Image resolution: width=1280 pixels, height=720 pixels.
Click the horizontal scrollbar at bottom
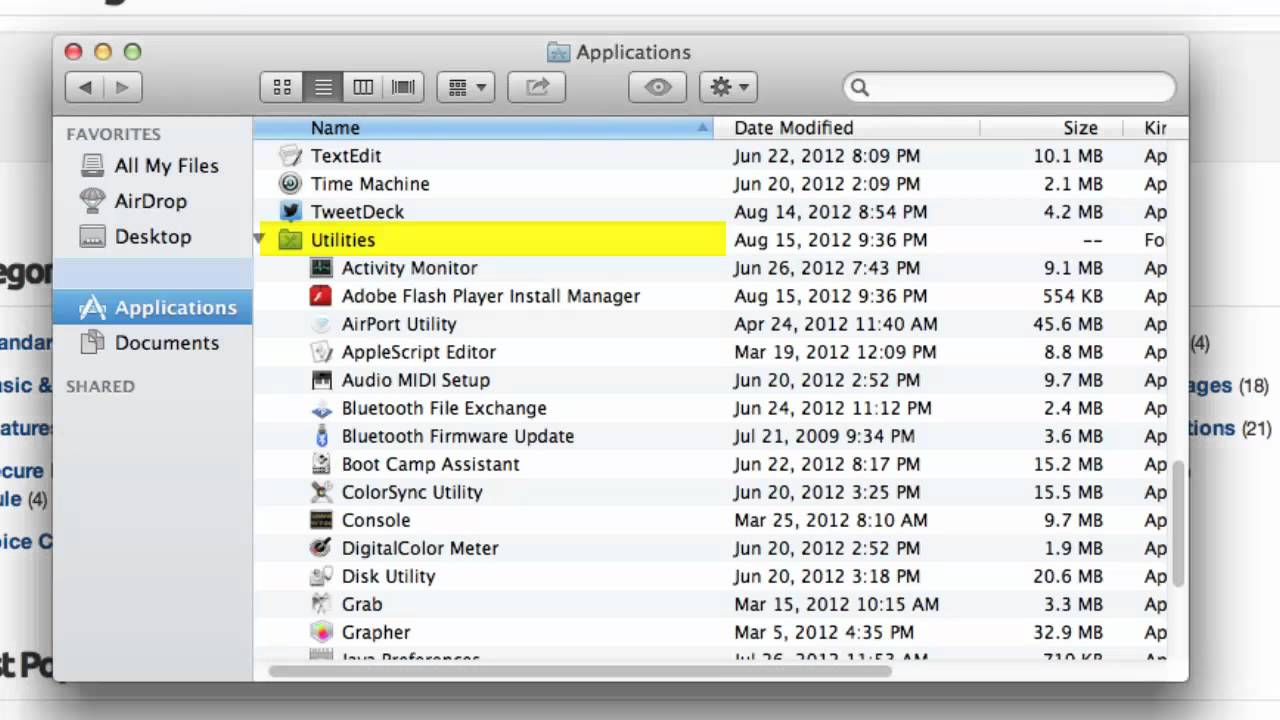(580, 671)
